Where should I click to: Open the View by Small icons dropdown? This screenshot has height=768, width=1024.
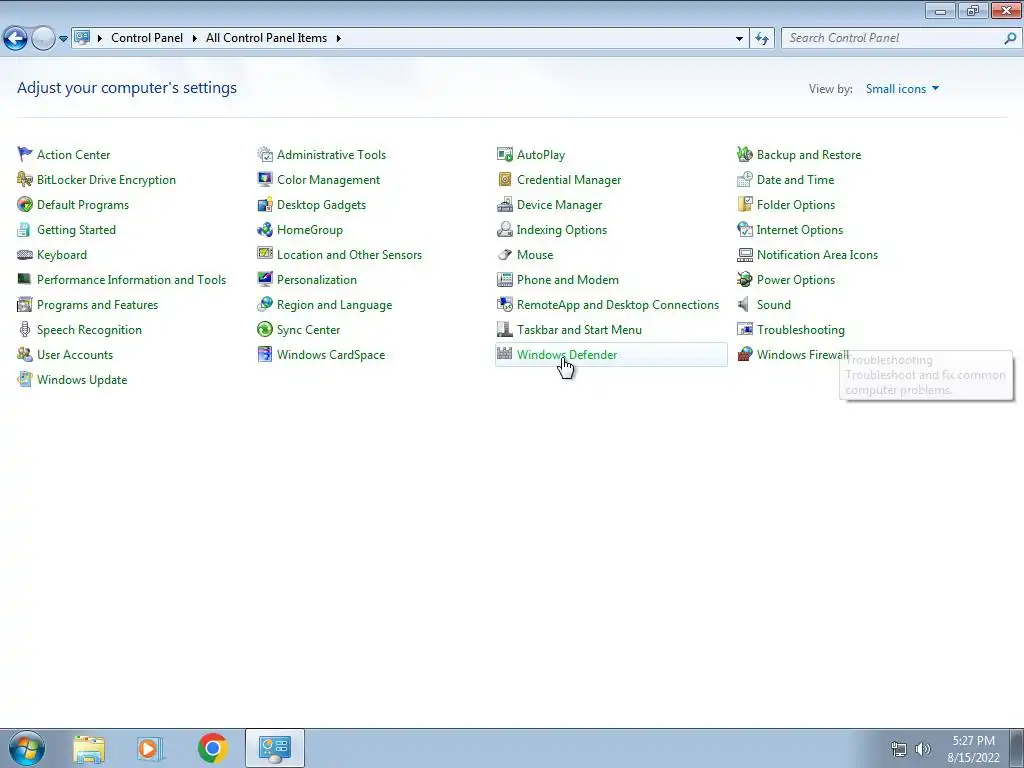(x=902, y=89)
